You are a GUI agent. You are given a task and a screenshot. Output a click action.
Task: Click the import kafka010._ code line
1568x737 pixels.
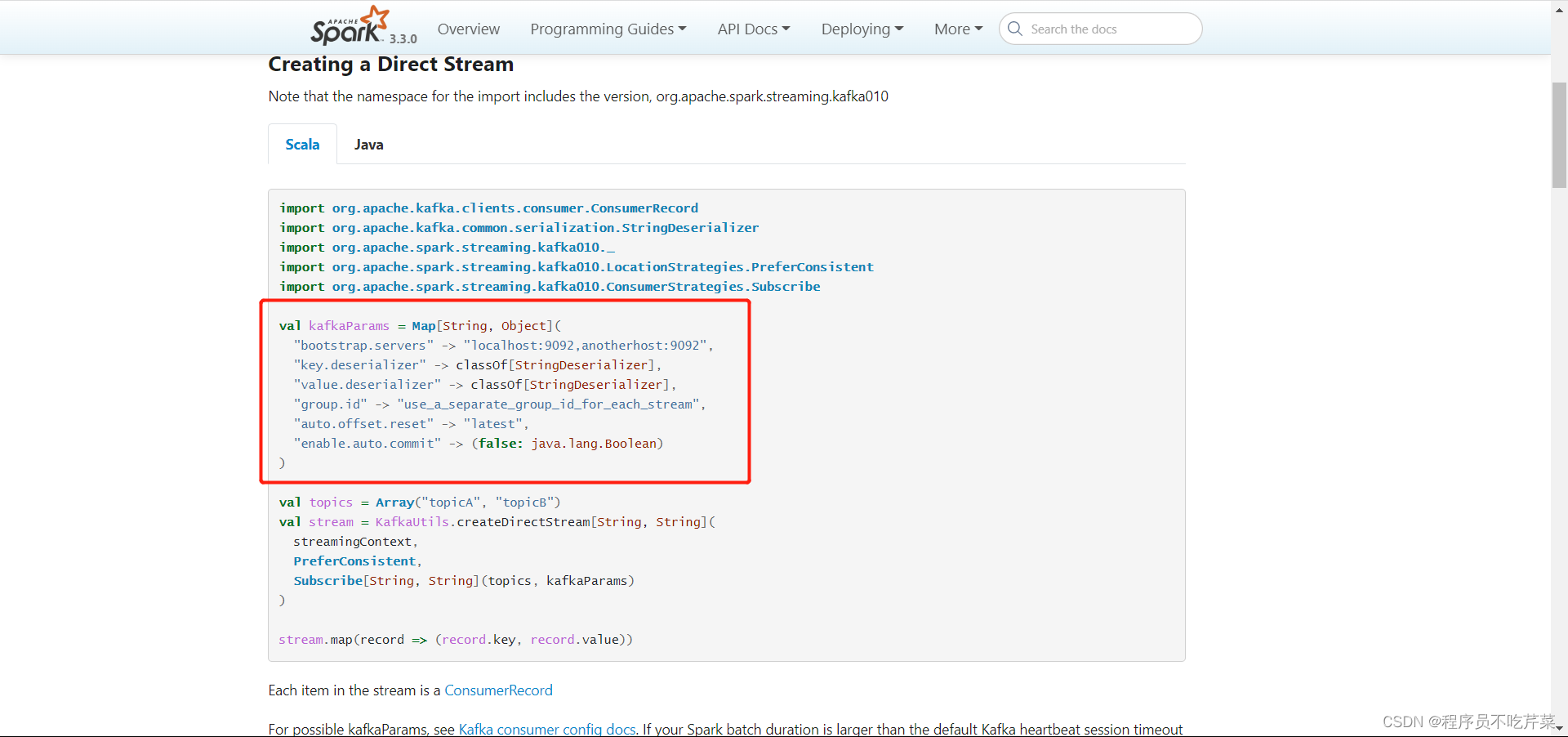(448, 248)
